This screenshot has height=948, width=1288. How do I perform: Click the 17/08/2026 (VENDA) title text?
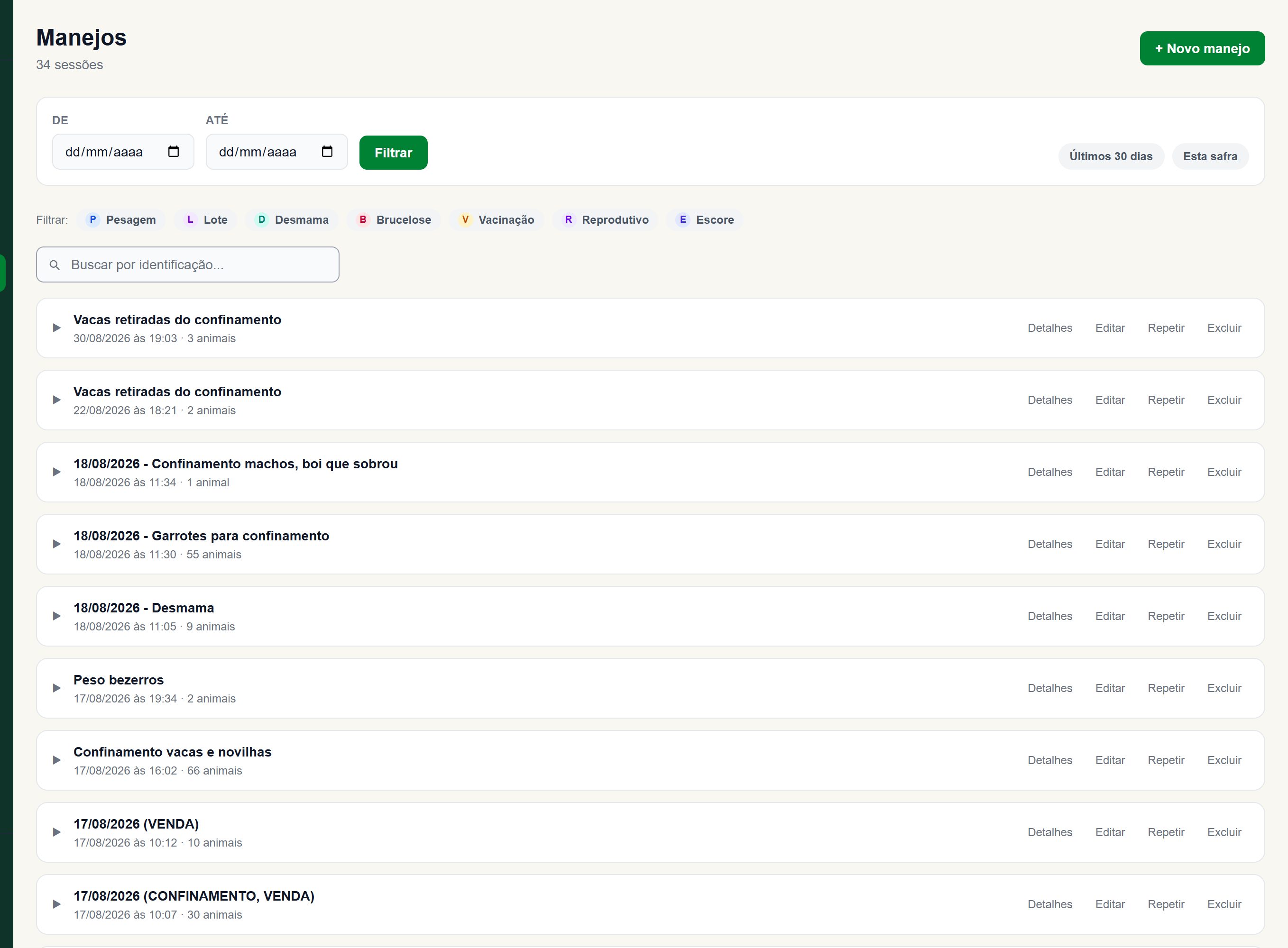tap(136, 824)
